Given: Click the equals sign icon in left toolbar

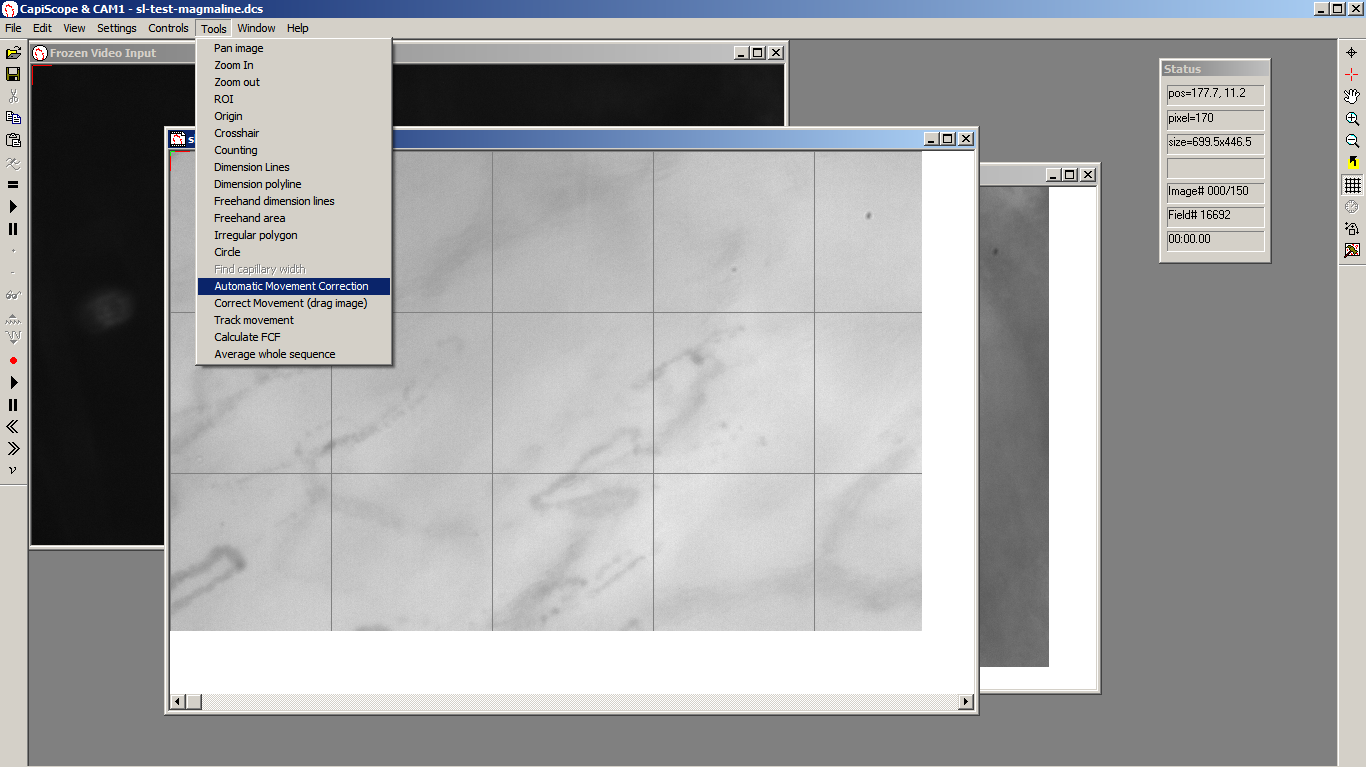Looking at the screenshot, I should (13, 184).
